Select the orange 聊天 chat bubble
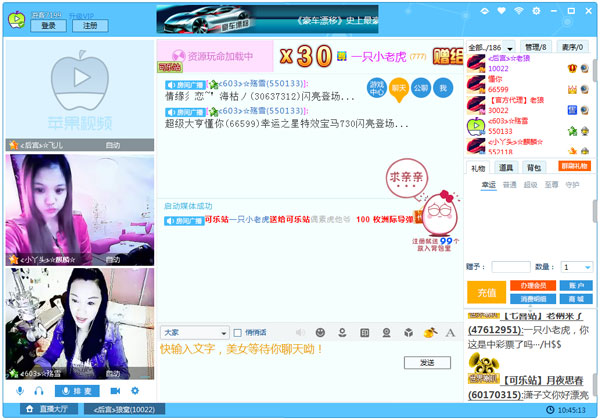 (399, 90)
